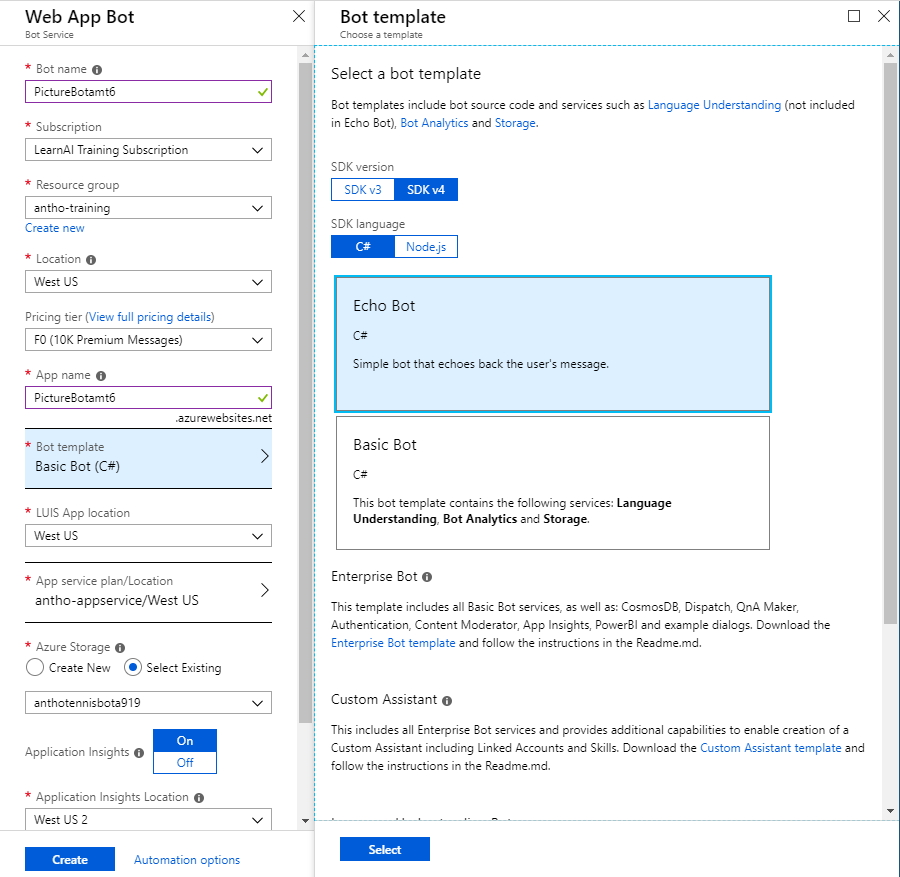Click the Application Insights info icon
This screenshot has width=900, height=877.
coord(139,753)
